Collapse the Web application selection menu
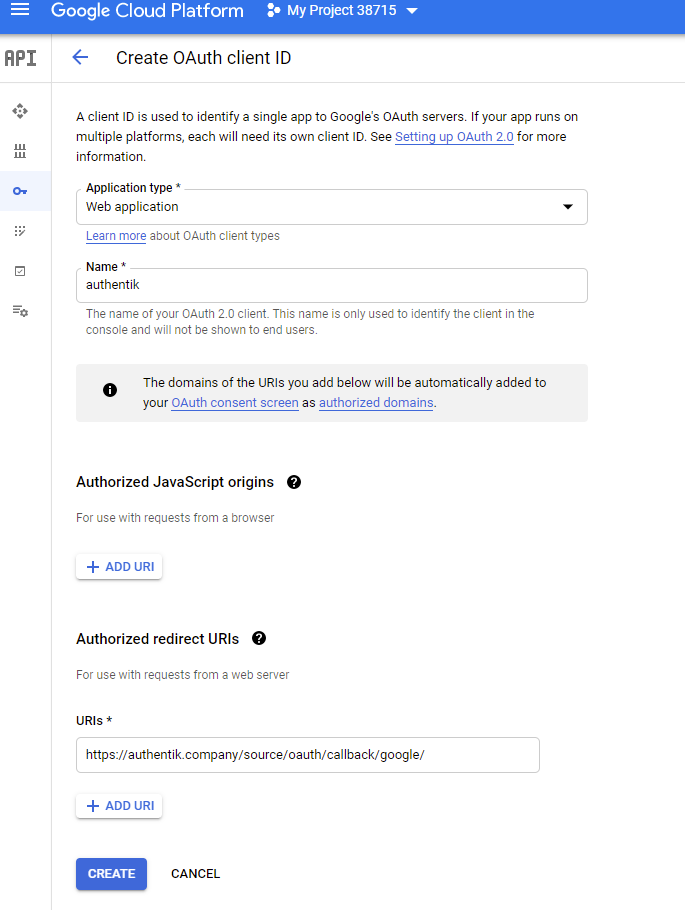Screen dimensions: 685x910 point(568,207)
